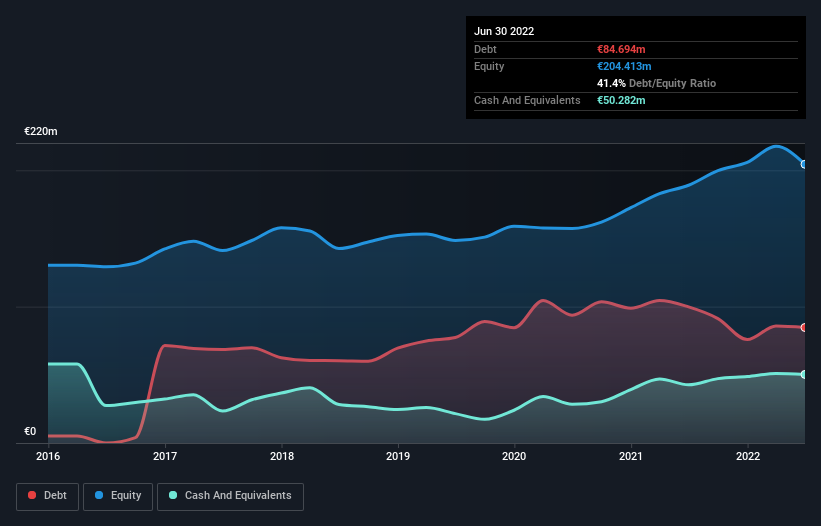
Task: Click the 2017 x-axis label
Action: pos(165,456)
